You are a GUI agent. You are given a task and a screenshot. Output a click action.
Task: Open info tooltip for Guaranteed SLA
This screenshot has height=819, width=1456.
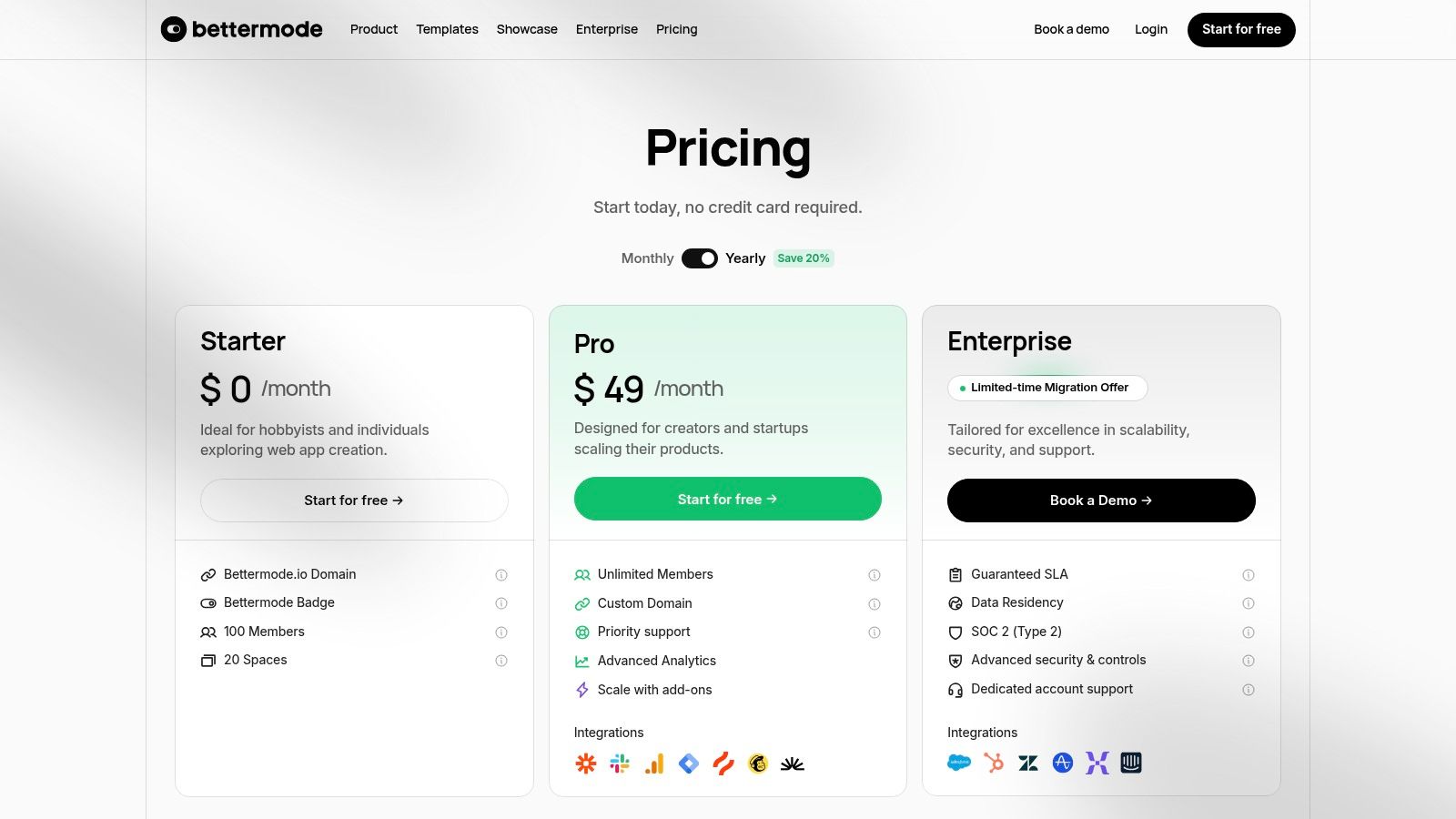[1248, 574]
